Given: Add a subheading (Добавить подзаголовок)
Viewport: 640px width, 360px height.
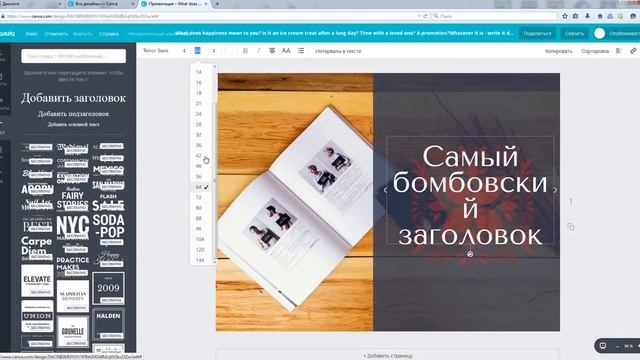Looking at the screenshot, I should coord(73,114).
